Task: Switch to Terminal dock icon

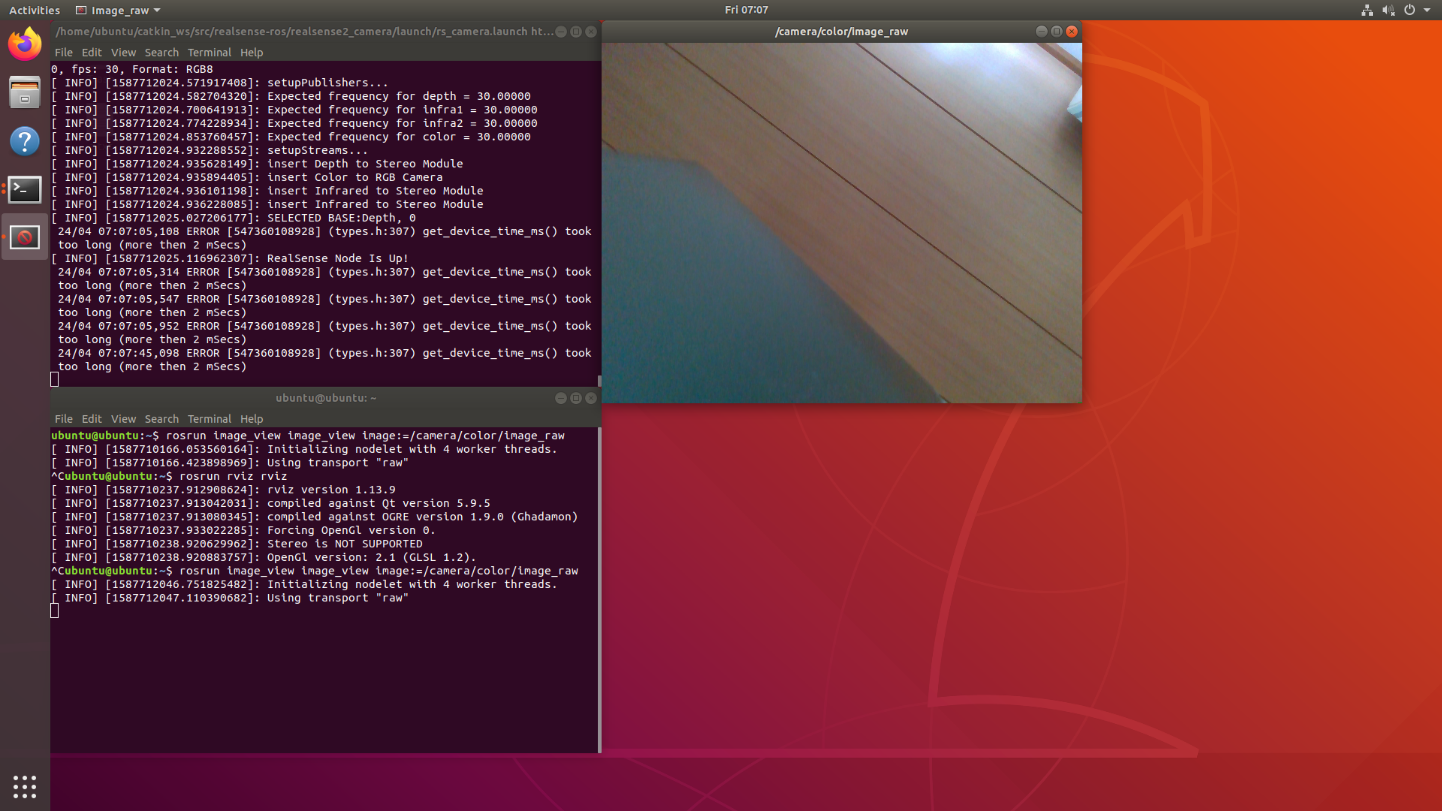Action: (x=25, y=188)
